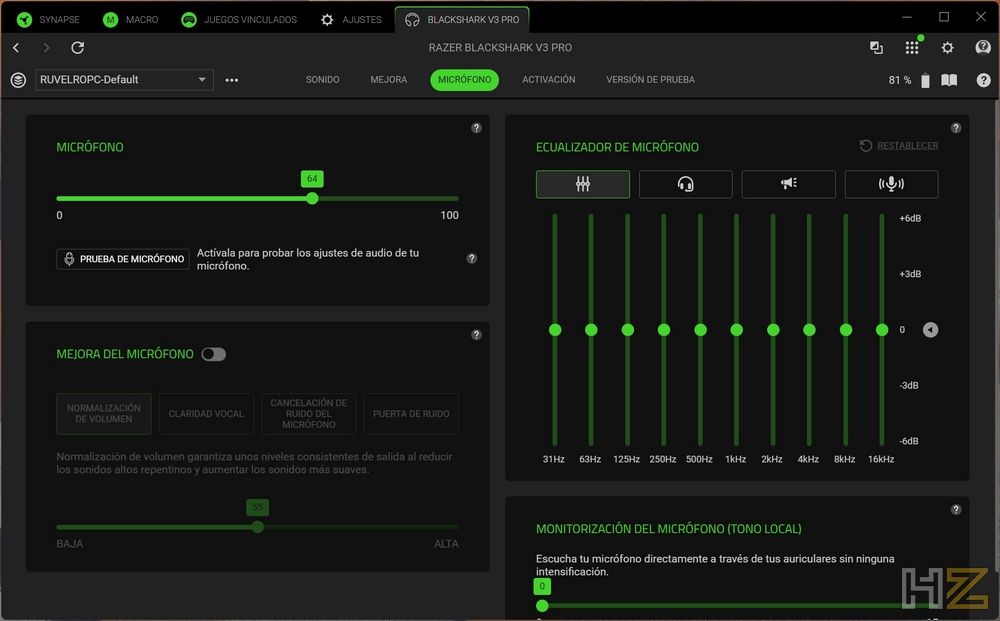
Task: Open the Versión de prueba section
Action: pos(650,80)
